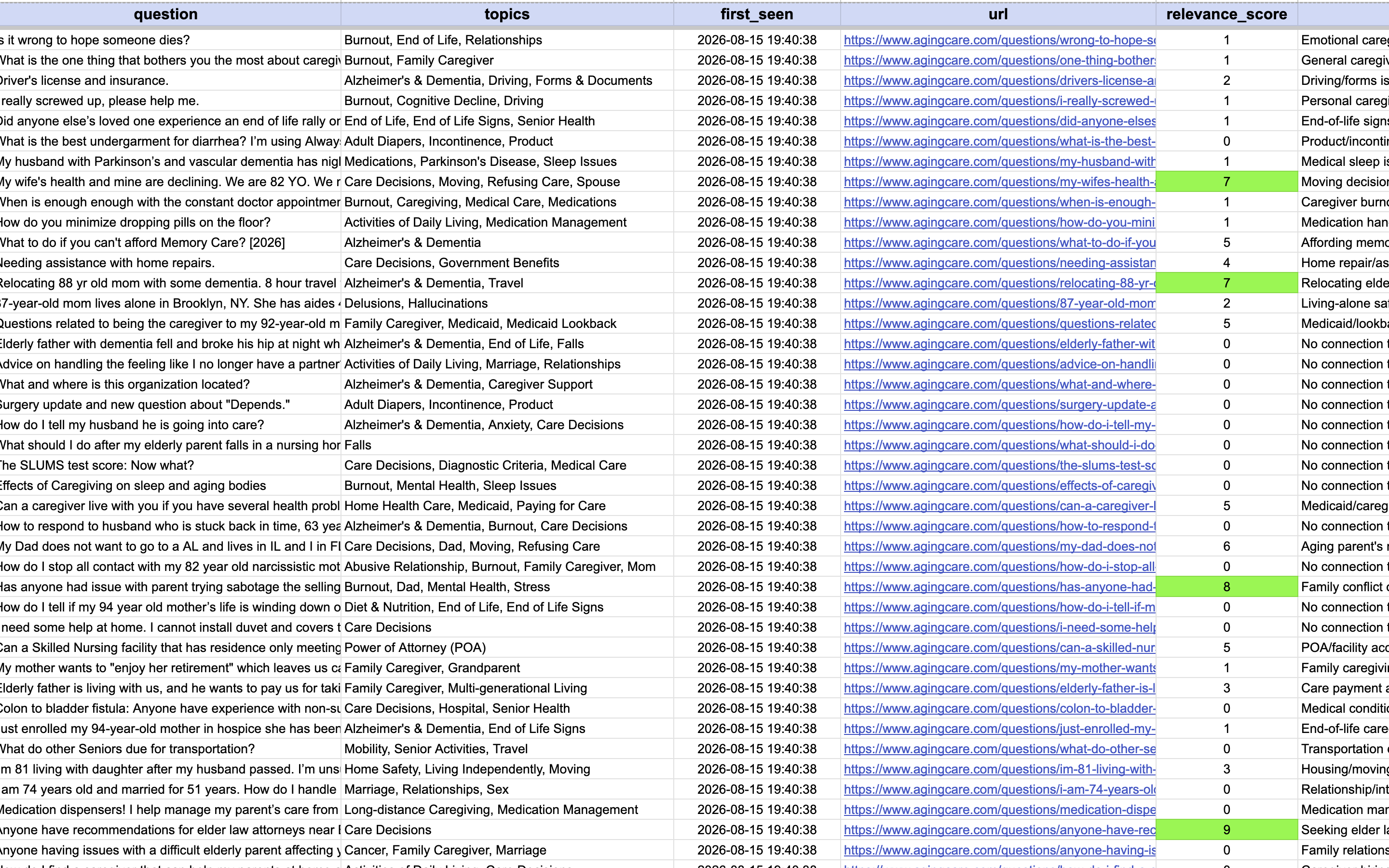Open the effects-of-caregiv question link
The width and height of the screenshot is (1389, 868).
(1000, 486)
